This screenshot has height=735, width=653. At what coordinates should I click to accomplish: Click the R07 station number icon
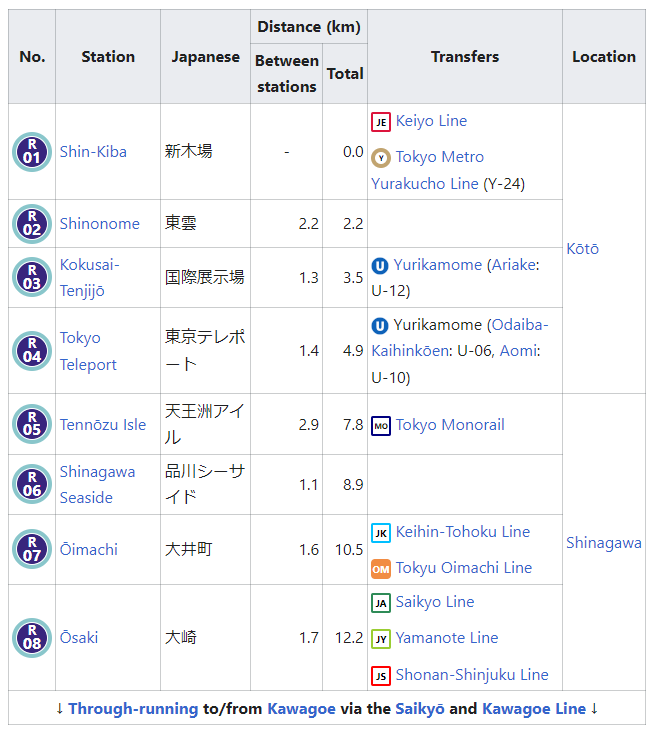32,549
